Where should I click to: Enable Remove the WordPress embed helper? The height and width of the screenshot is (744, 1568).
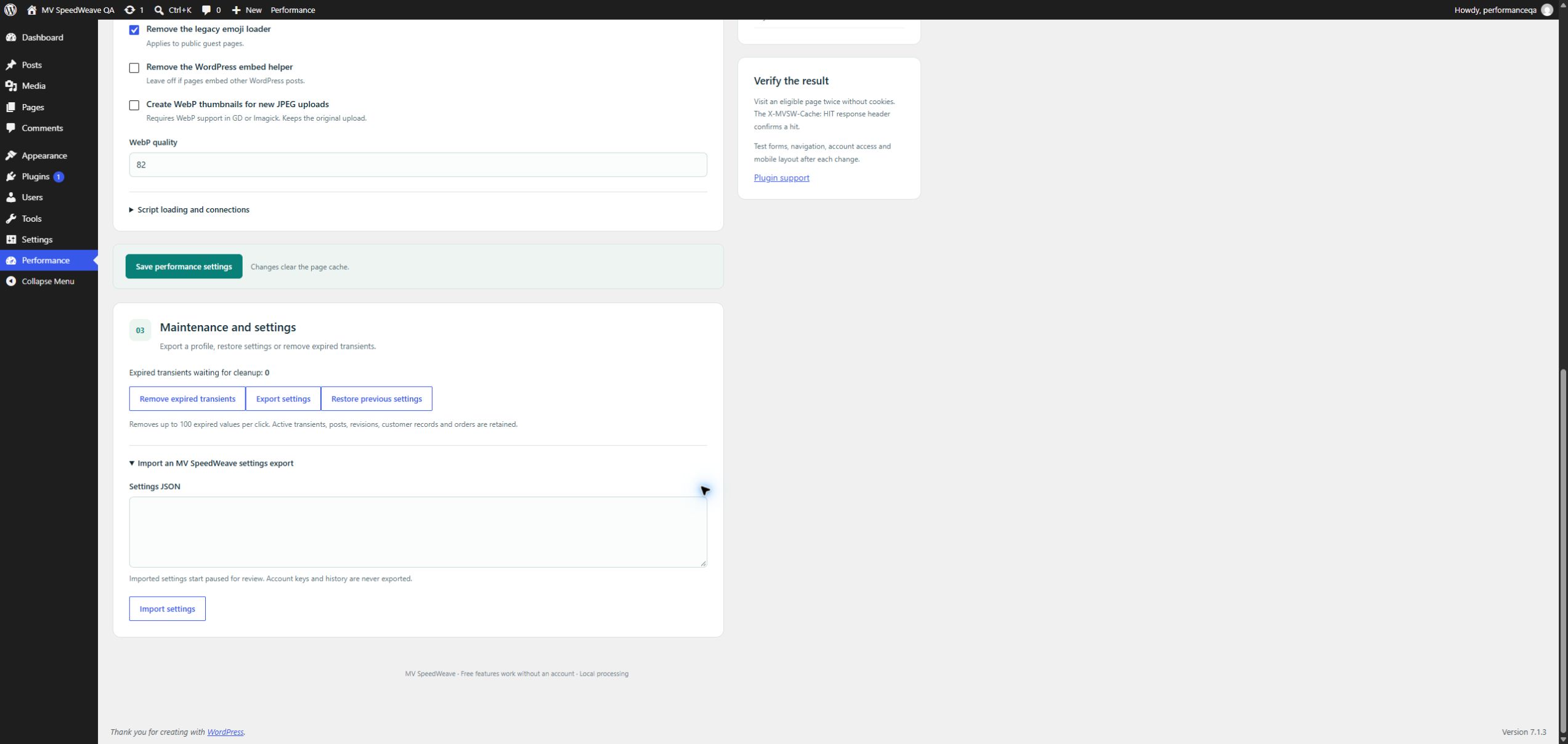point(134,68)
